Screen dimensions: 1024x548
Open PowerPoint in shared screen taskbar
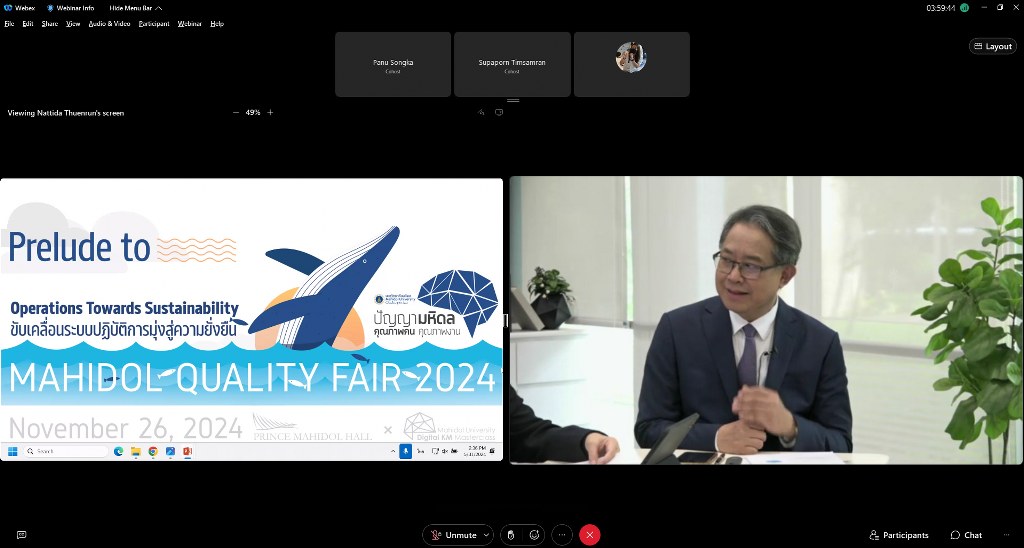pos(187,451)
